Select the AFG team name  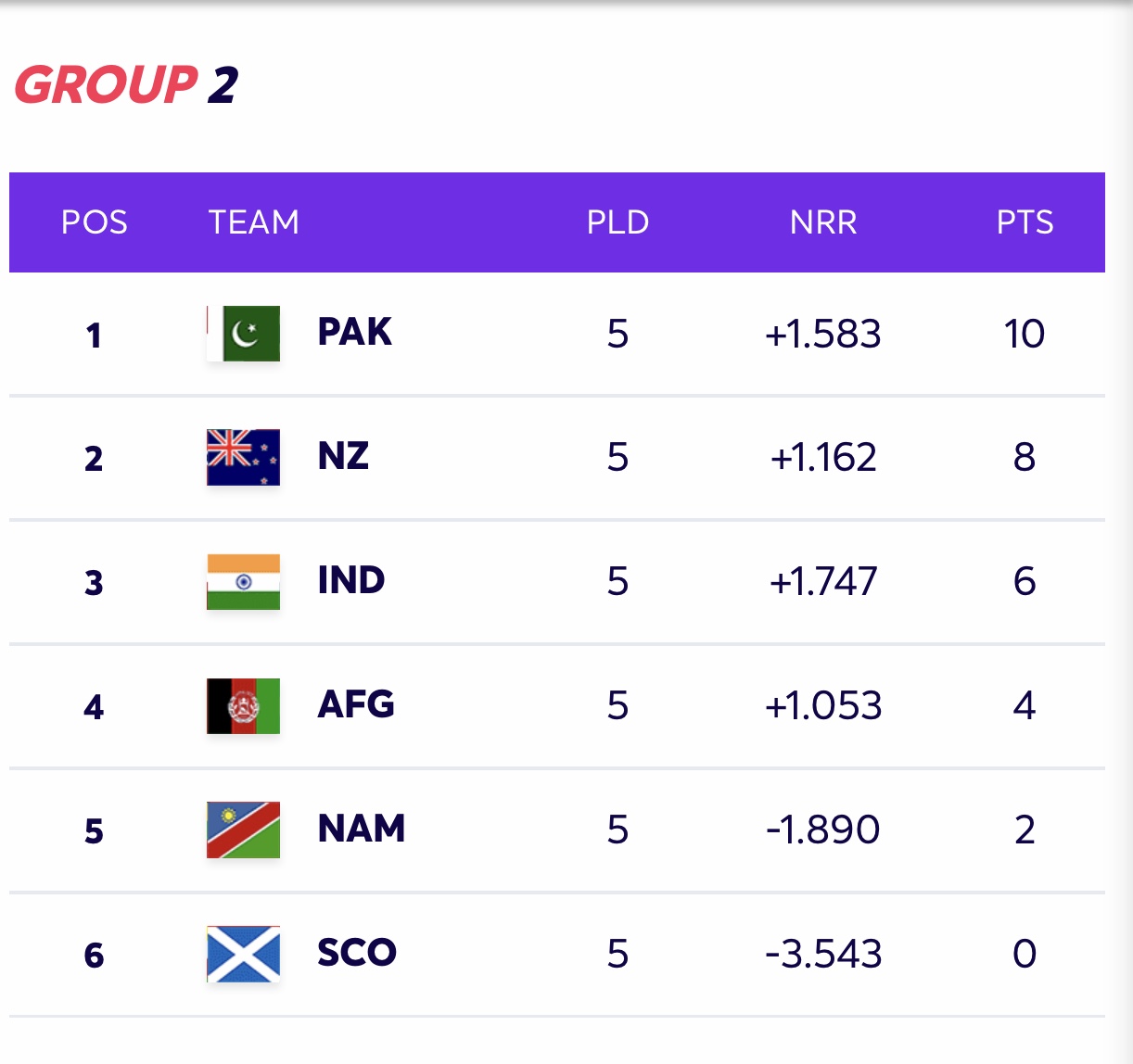pos(356,704)
